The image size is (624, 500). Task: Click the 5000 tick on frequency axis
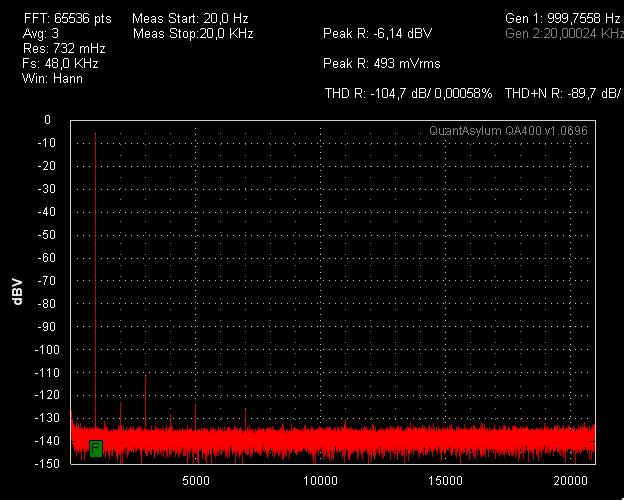pos(196,480)
